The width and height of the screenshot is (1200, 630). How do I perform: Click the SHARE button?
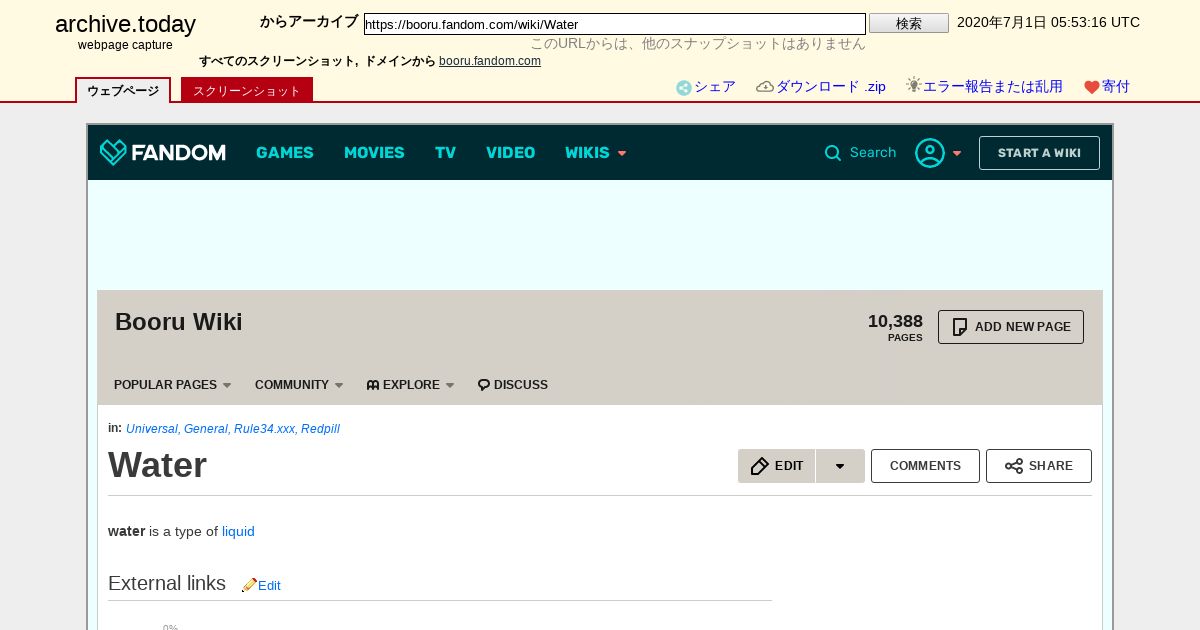pyautogui.click(x=1039, y=466)
